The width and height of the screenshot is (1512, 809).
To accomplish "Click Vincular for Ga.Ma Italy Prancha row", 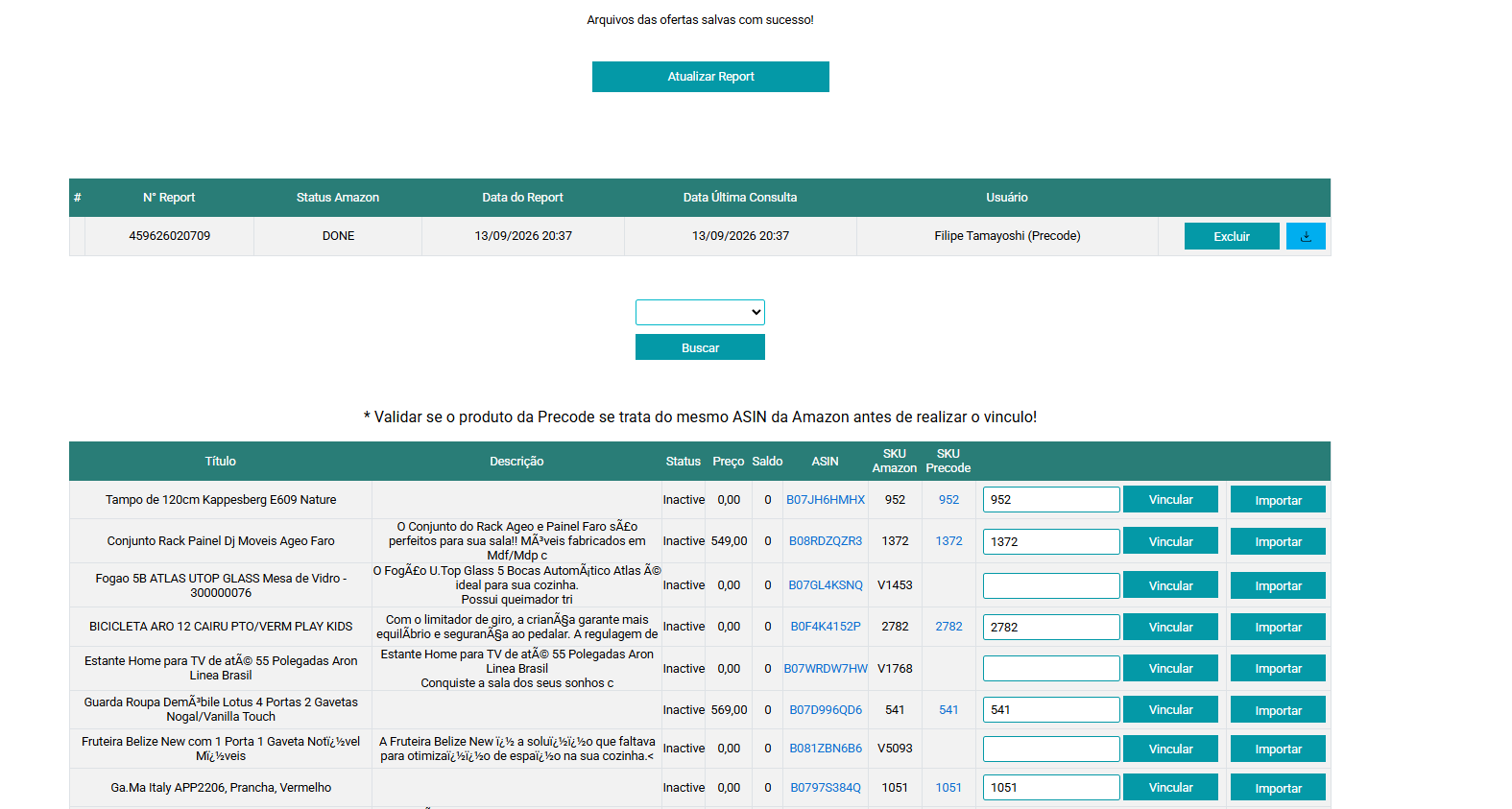I will [x=1170, y=787].
